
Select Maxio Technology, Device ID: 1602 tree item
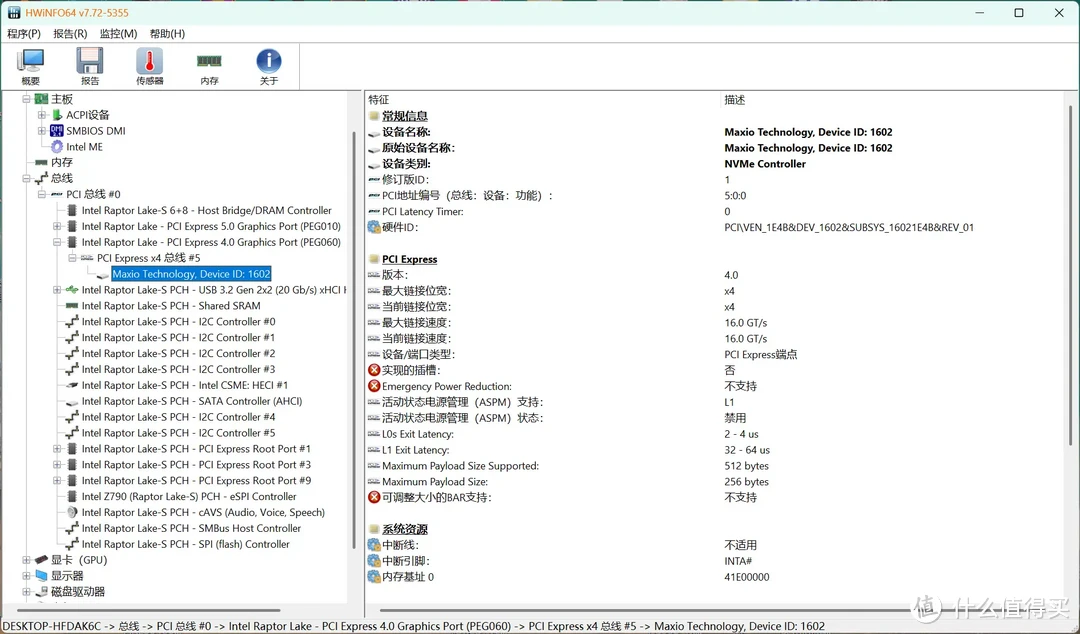pyautogui.click(x=191, y=274)
